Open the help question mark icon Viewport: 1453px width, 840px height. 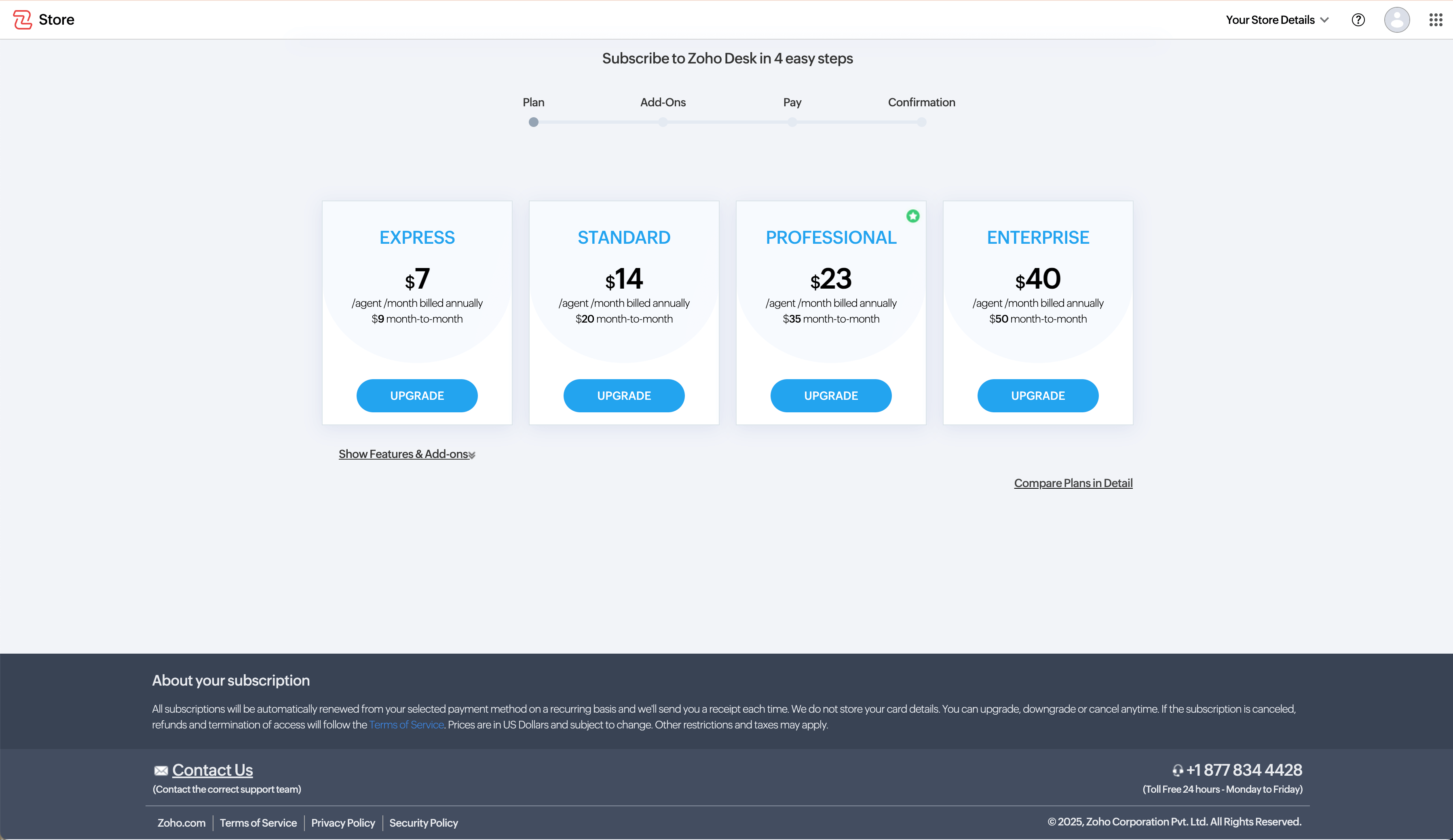(1358, 20)
